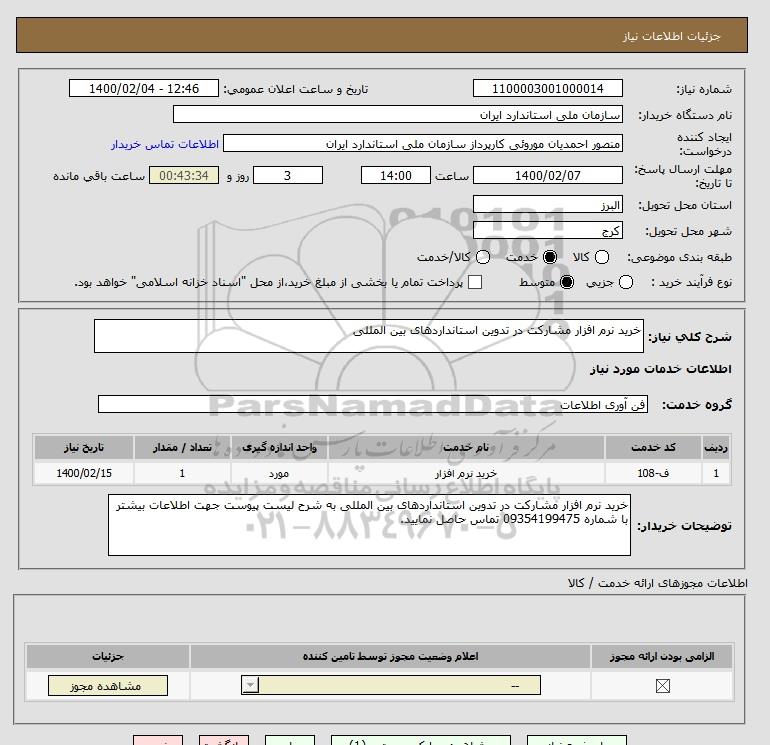Viewport: 770px width, 745px height.
Task: Click the delivery city field کرج
Action: click(x=548, y=230)
